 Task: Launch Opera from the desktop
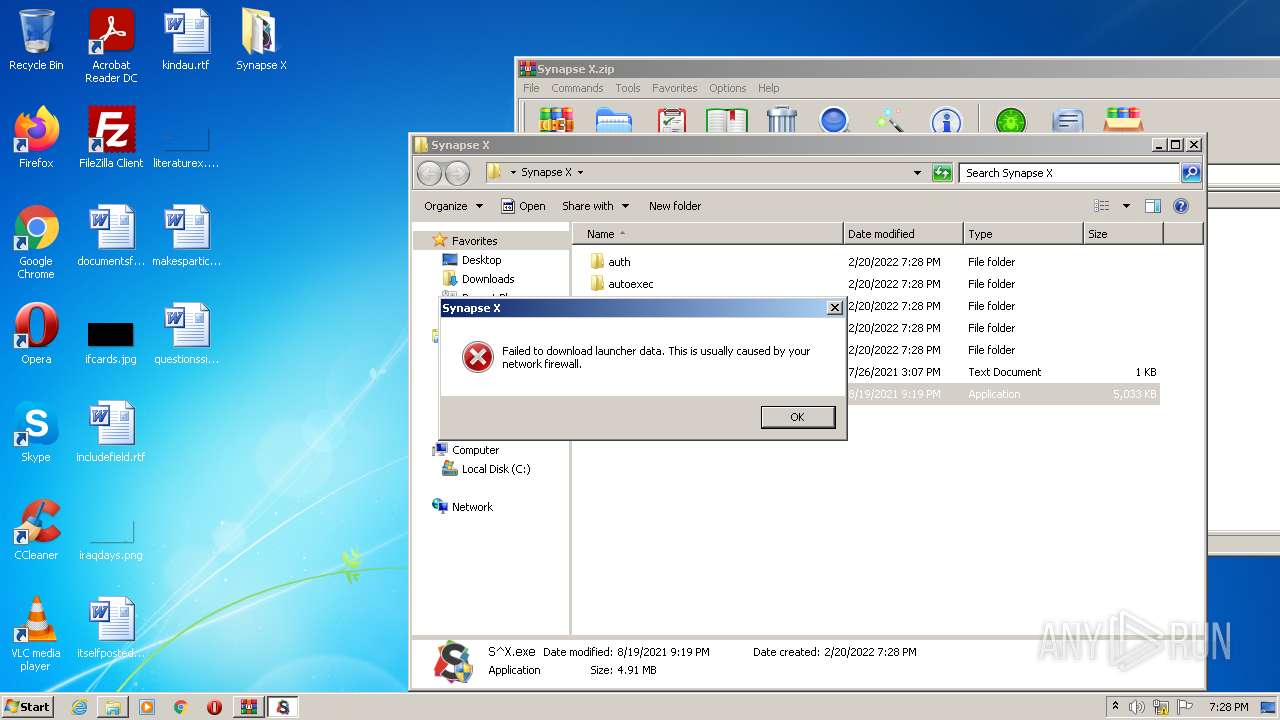click(36, 334)
